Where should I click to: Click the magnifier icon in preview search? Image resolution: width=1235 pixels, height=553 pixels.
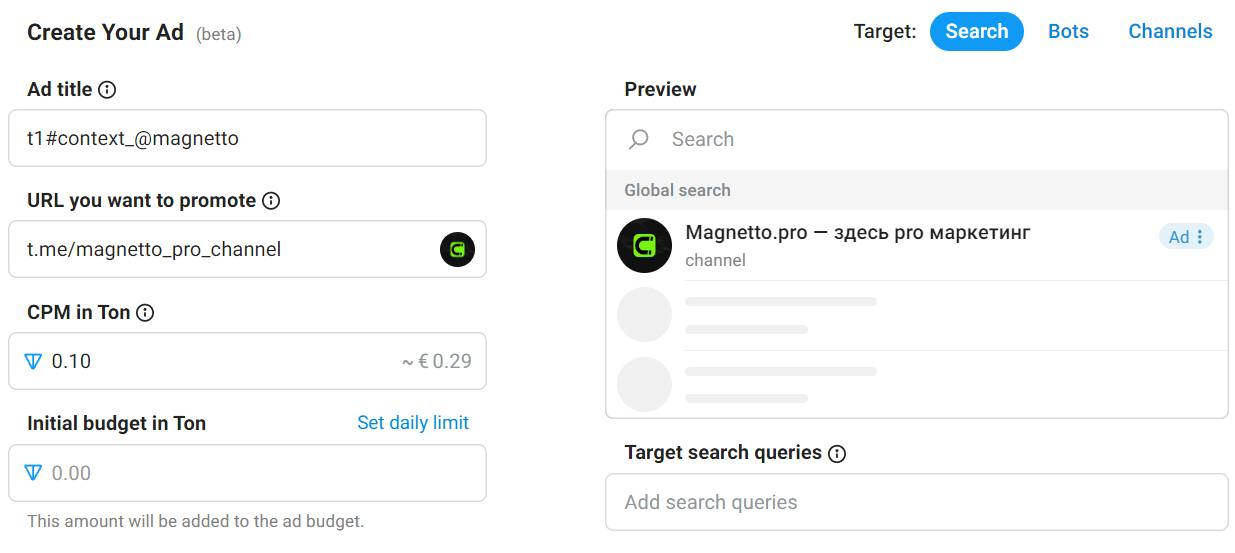click(x=639, y=140)
